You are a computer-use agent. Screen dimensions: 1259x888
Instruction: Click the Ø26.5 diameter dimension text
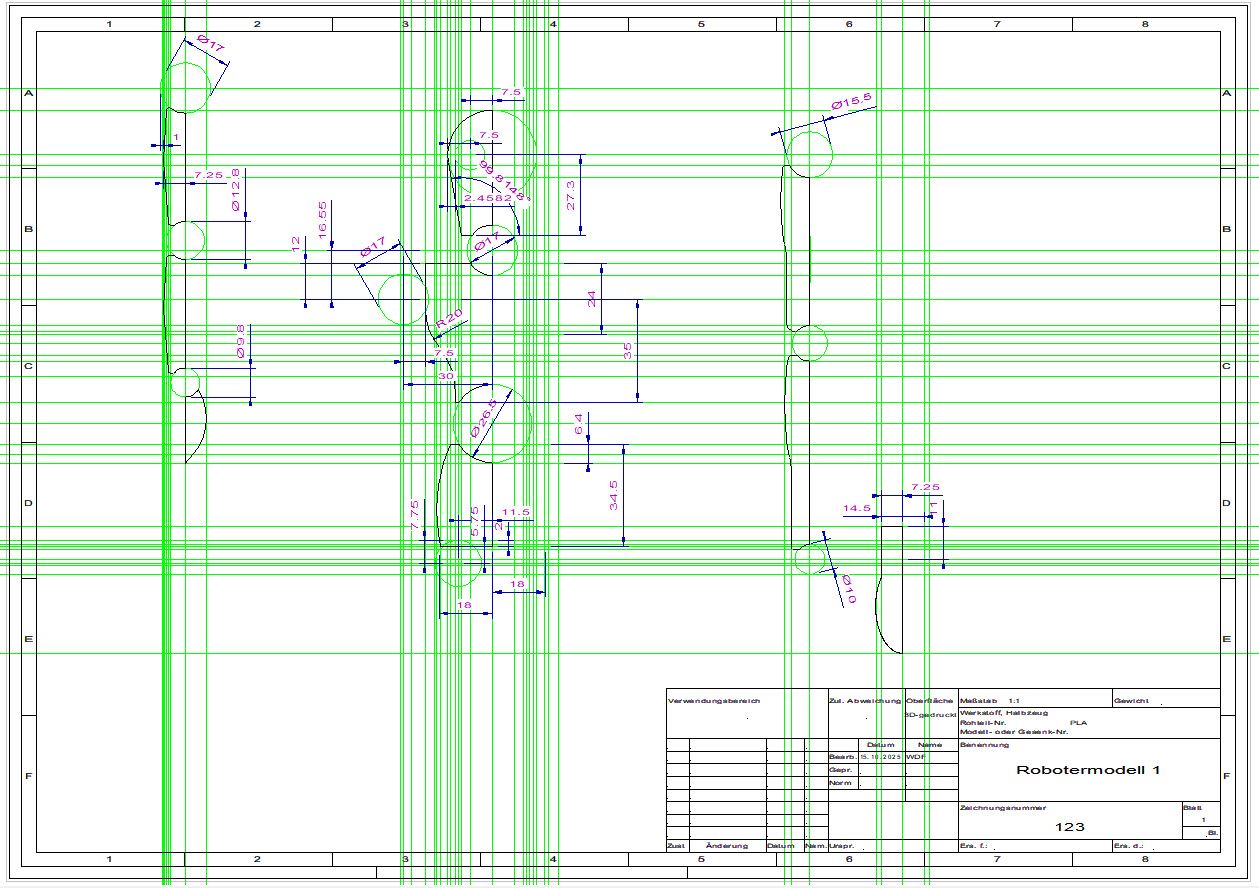point(485,418)
